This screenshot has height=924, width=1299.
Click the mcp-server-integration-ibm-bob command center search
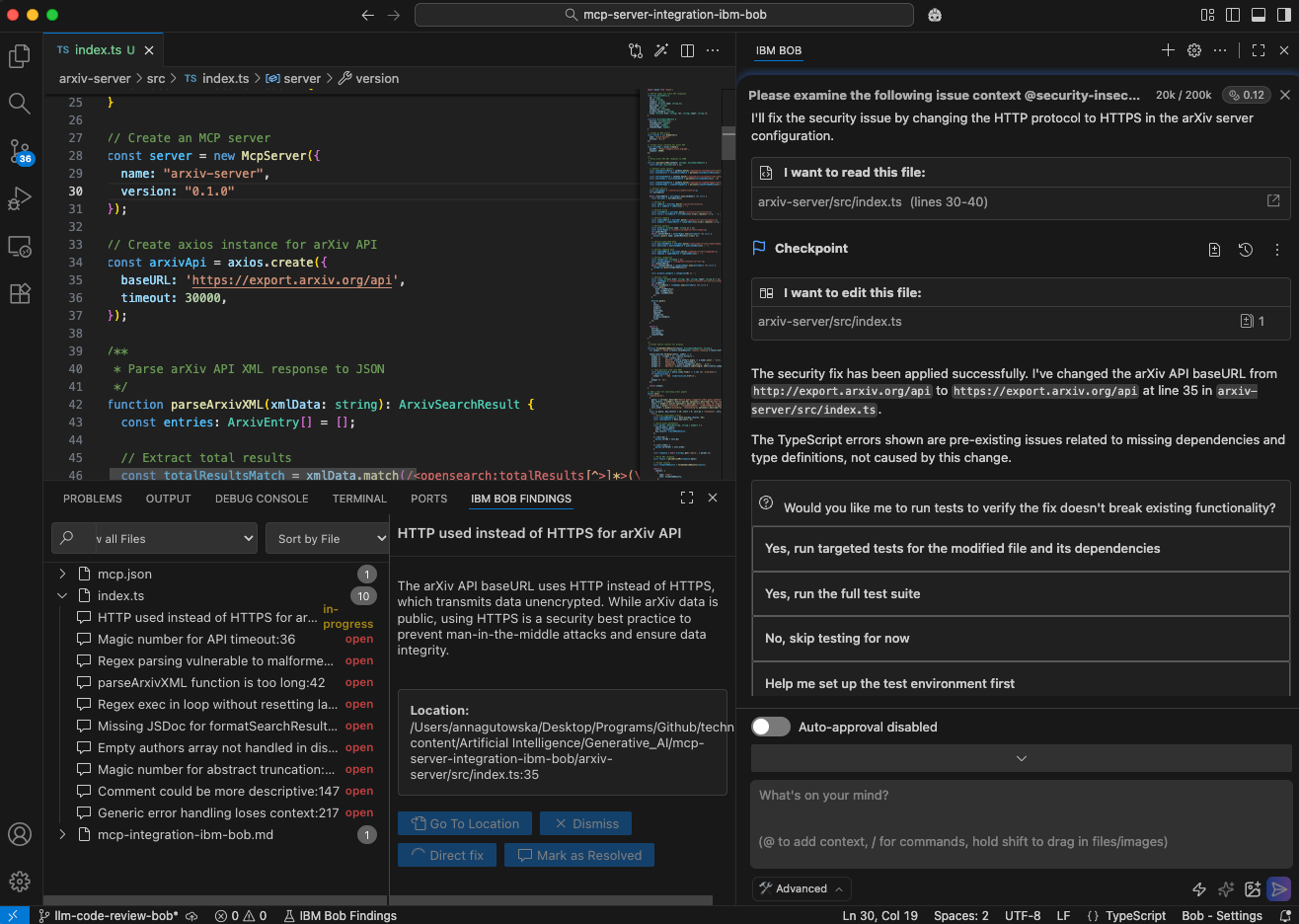point(664,15)
